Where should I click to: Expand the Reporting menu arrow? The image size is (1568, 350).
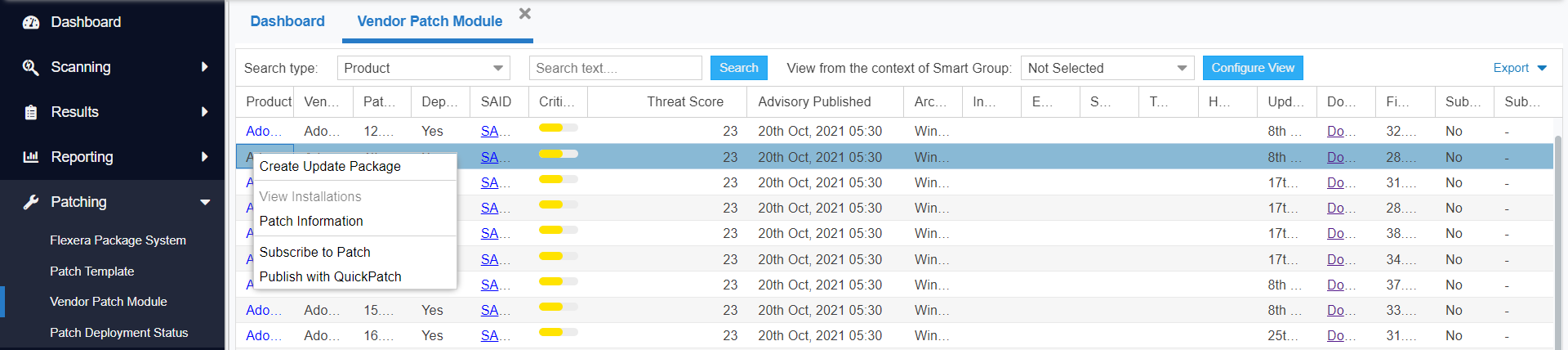pyautogui.click(x=205, y=157)
